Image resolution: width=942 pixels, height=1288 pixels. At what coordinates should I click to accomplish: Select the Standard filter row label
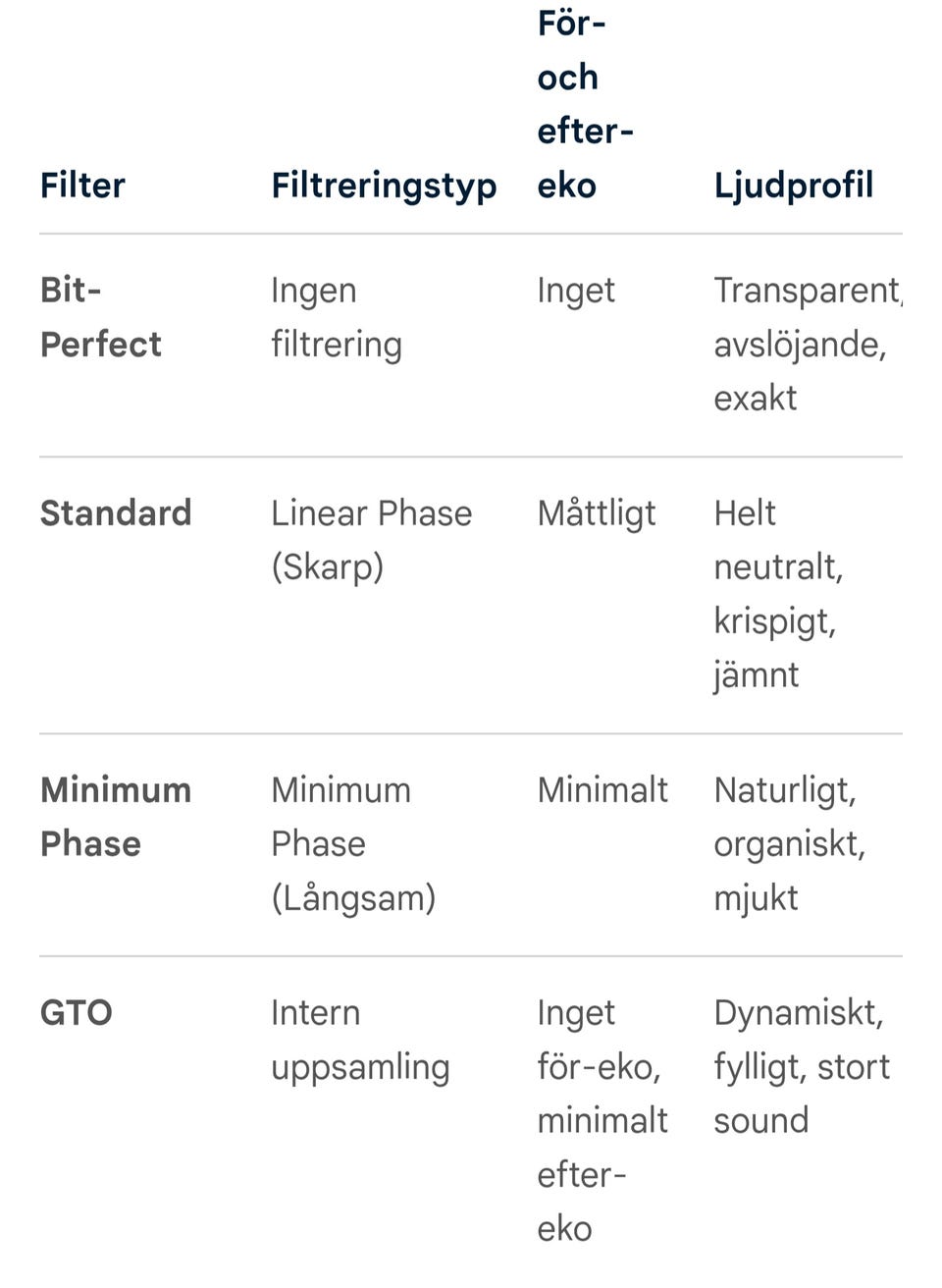click(116, 512)
